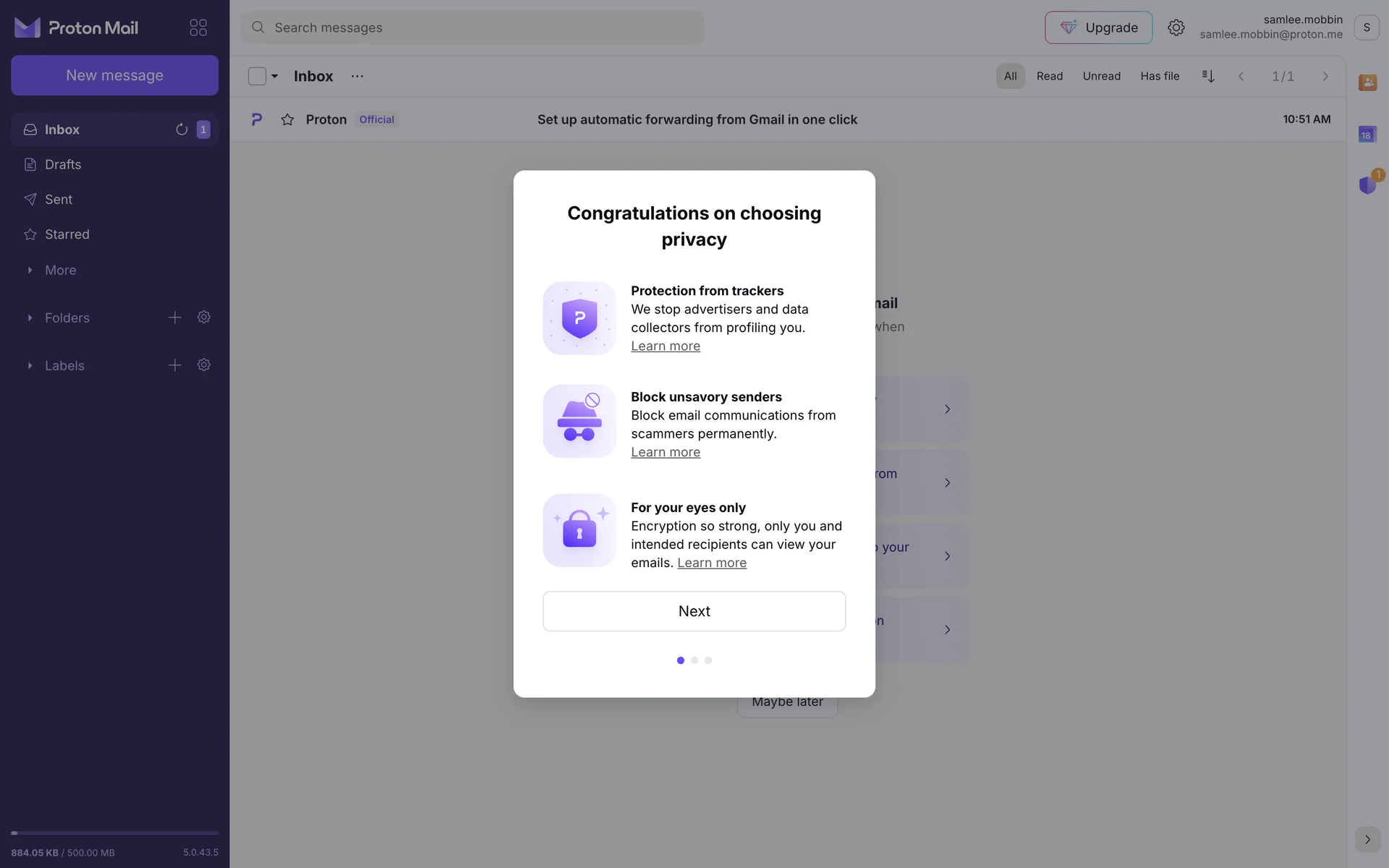This screenshot has height=868, width=1389.
Task: Open selection dropdown arrow beside checkbox
Action: point(275,76)
